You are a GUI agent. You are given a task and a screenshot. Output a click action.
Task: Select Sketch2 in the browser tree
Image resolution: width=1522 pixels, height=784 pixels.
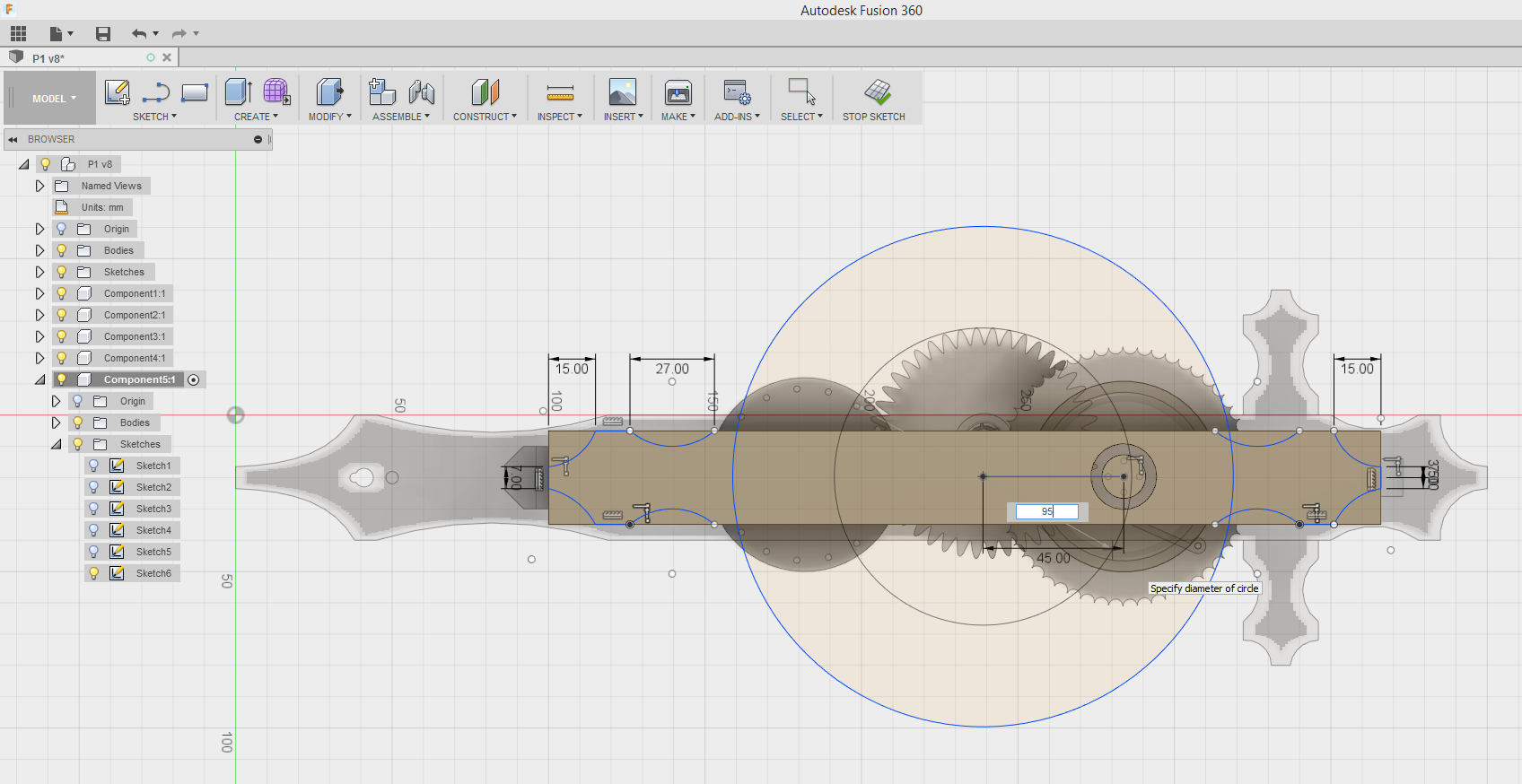[x=153, y=487]
